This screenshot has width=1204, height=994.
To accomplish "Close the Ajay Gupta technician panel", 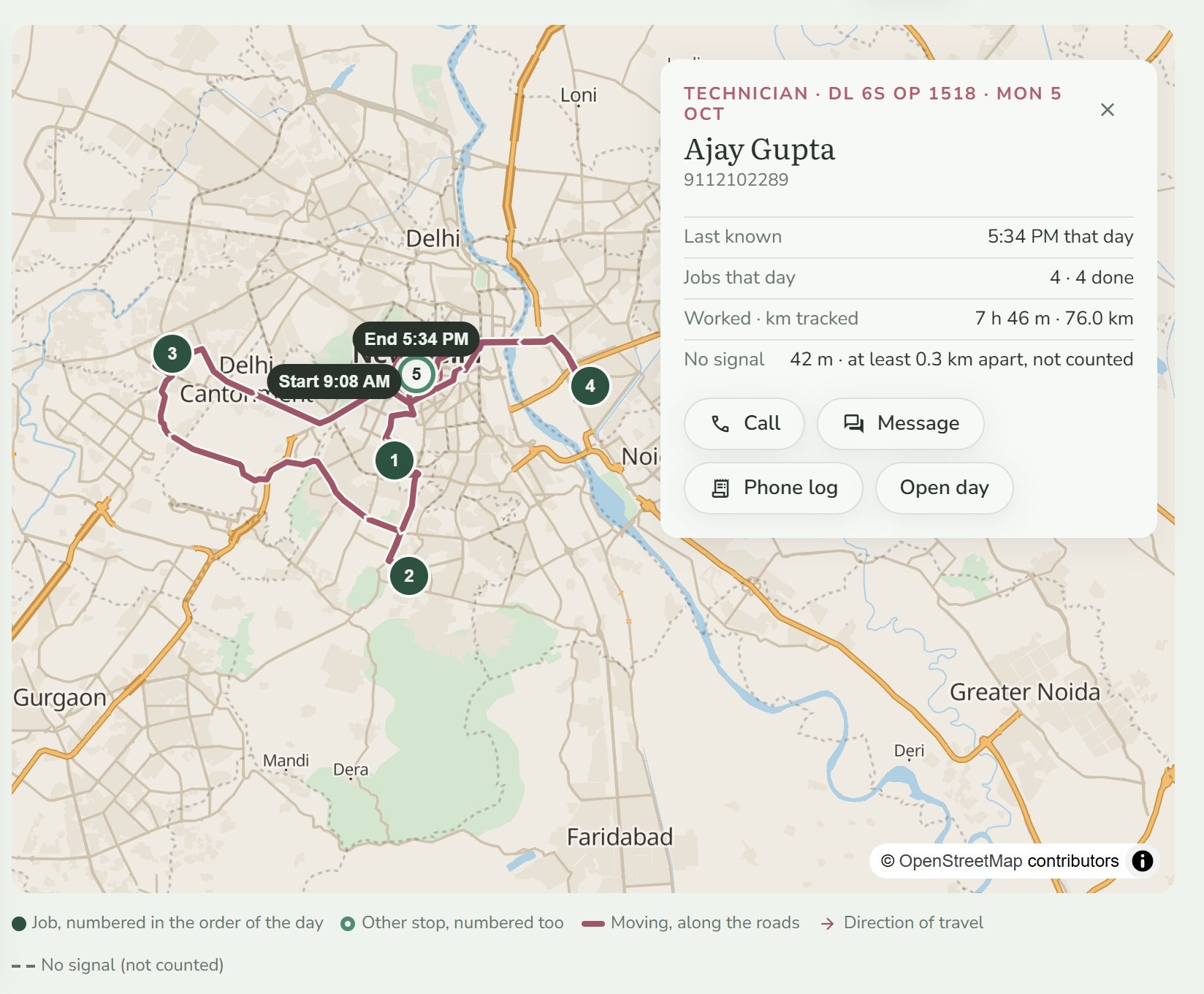I will pyautogui.click(x=1108, y=110).
